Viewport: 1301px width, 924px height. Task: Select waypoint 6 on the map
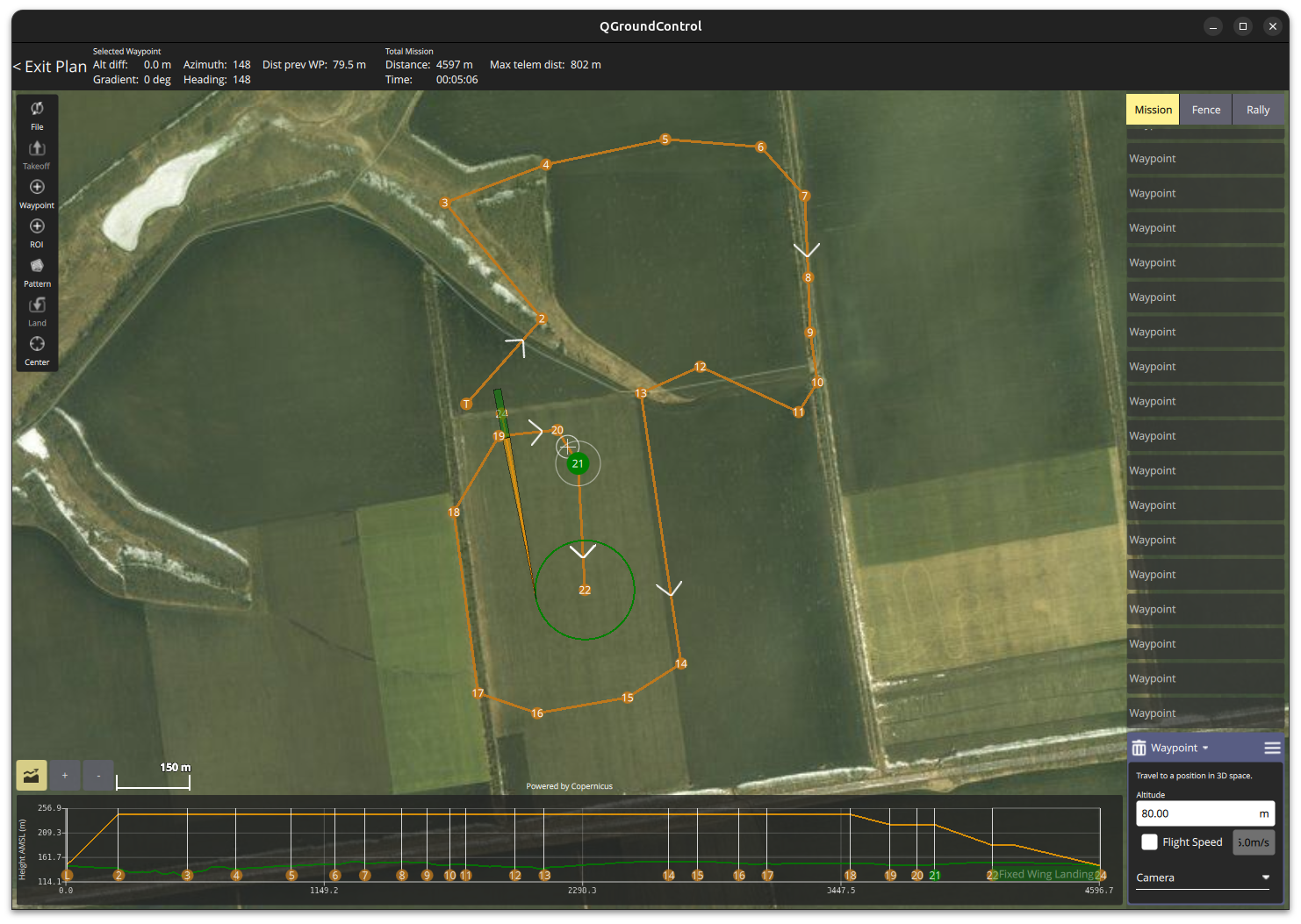[760, 147]
